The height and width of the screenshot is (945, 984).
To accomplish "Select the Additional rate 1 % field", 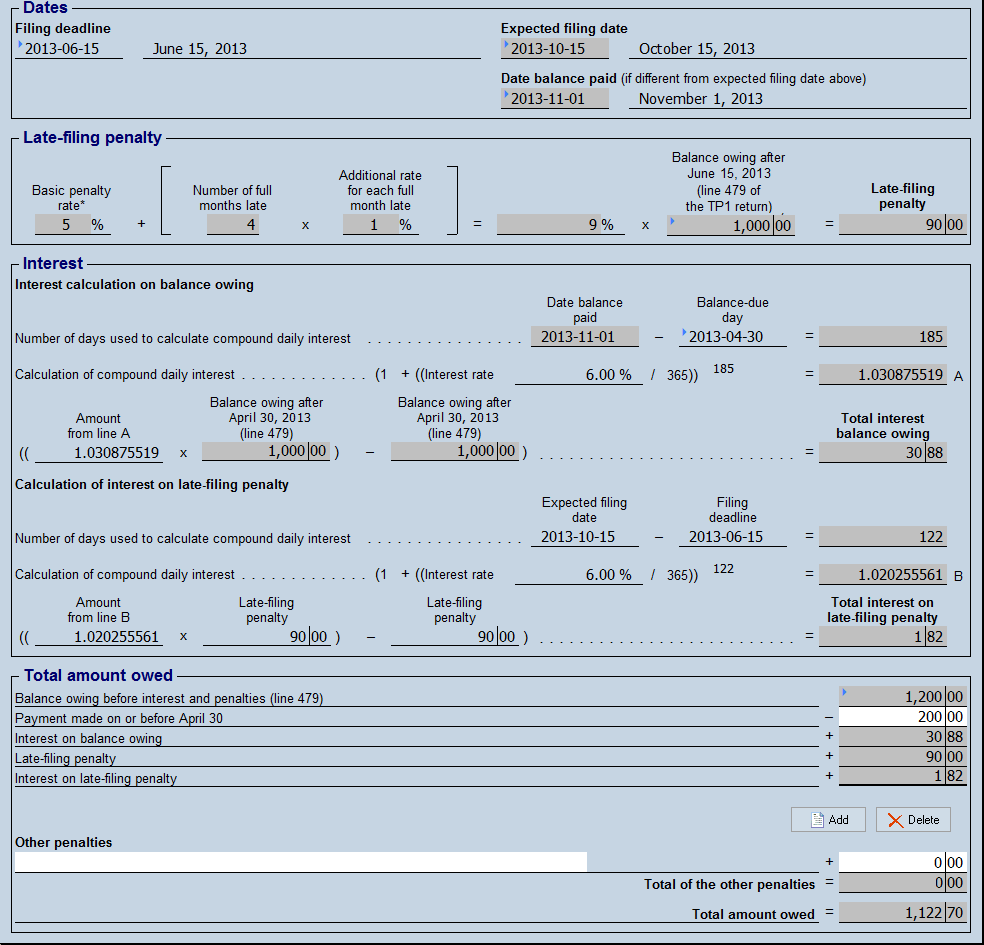I will coord(381,225).
